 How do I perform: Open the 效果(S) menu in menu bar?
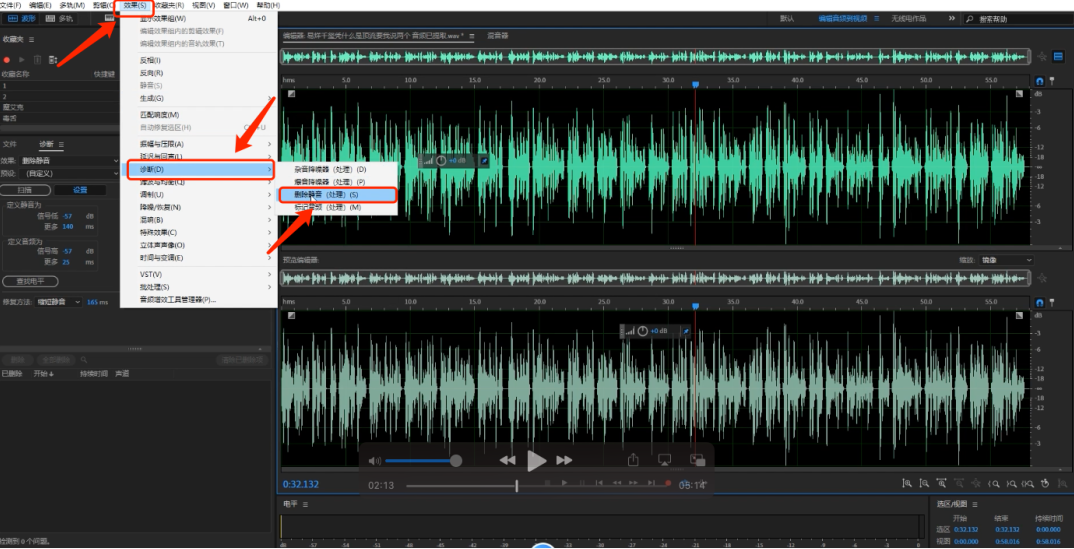tap(134, 5)
